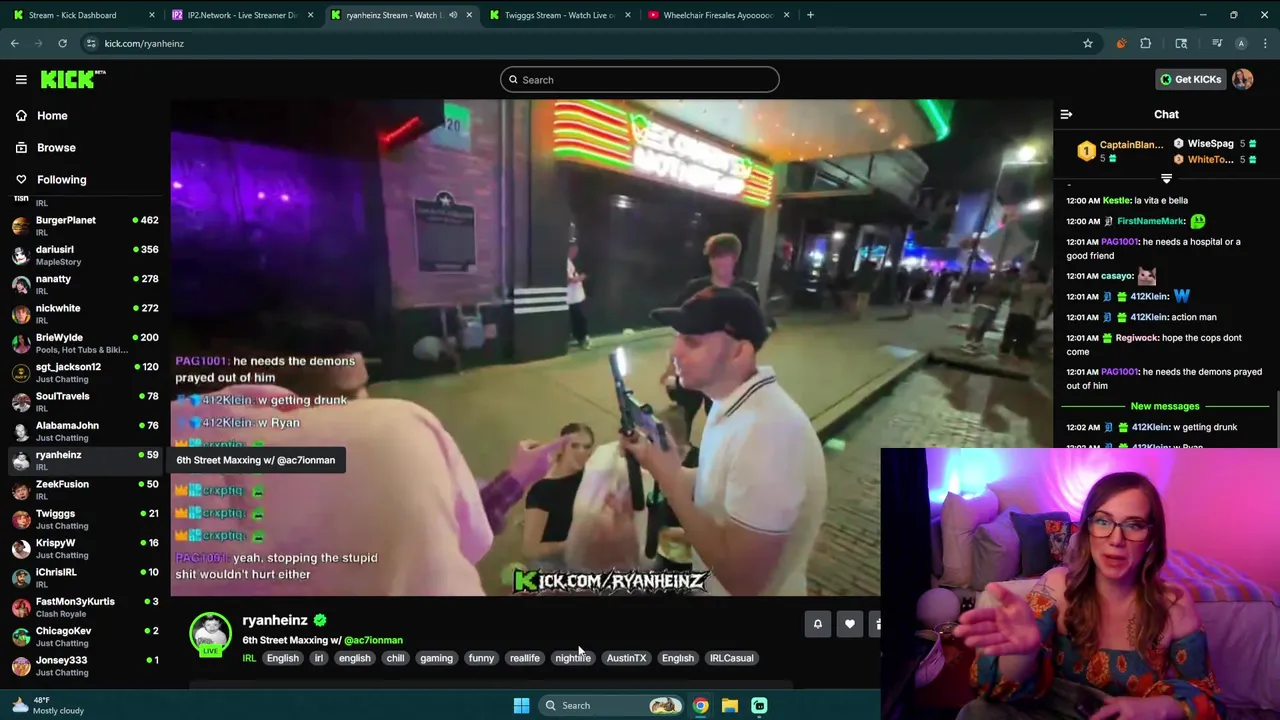This screenshot has height=720, width=1280.
Task: Select the gaming tag
Action: [x=436, y=658]
